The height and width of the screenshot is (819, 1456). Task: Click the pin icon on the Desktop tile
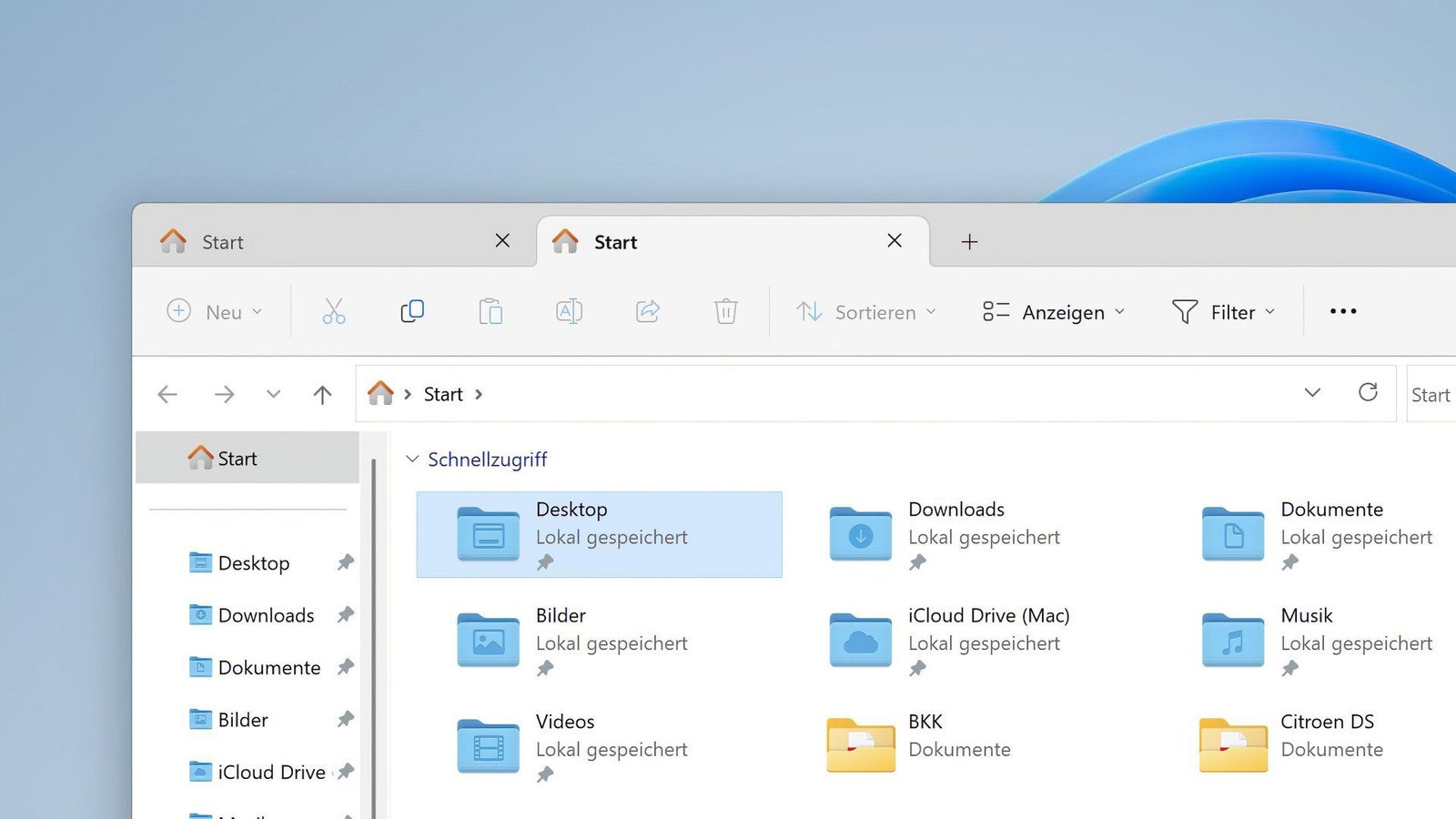point(546,562)
